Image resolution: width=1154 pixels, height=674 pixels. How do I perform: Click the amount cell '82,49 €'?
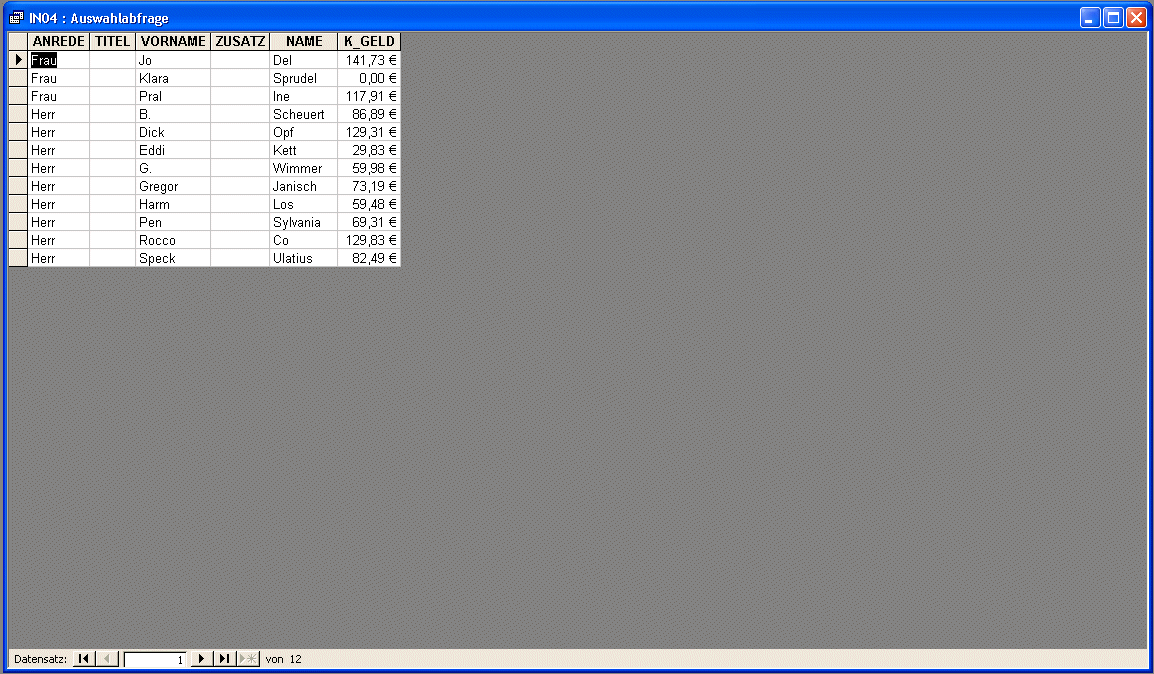369,258
